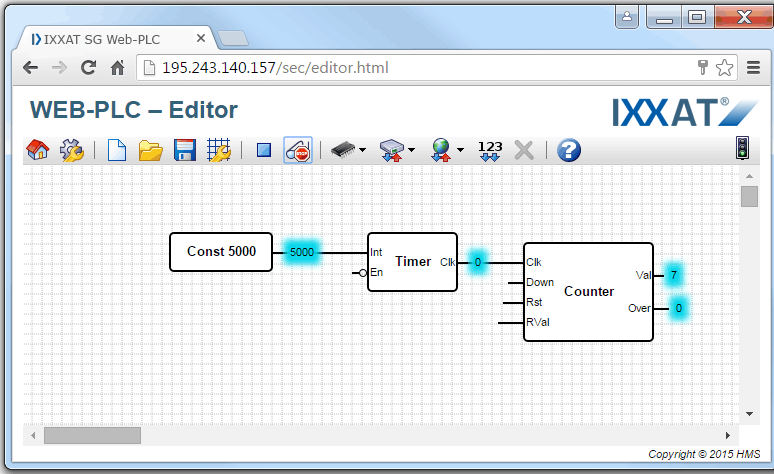The image size is (774, 474).
Task: Click the Chrome user profile button
Action: click(x=627, y=17)
